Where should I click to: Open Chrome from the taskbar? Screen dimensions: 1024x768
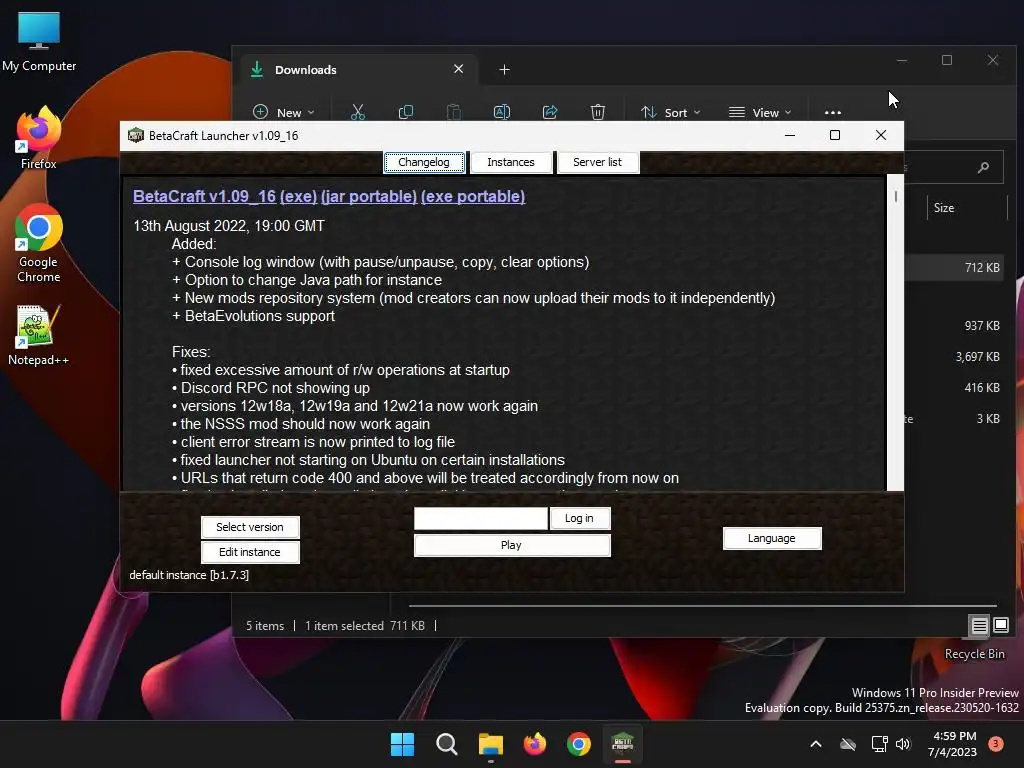tap(579, 744)
